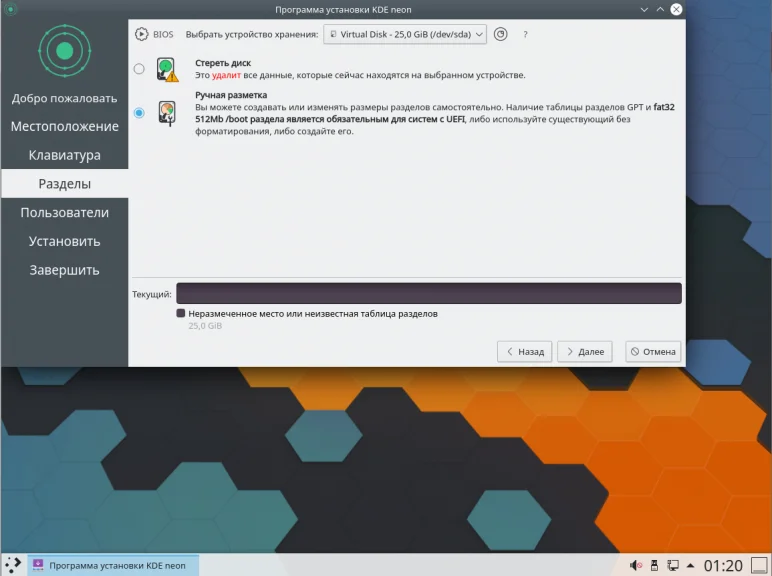Expand hidden system tray icons arrow

690,565
